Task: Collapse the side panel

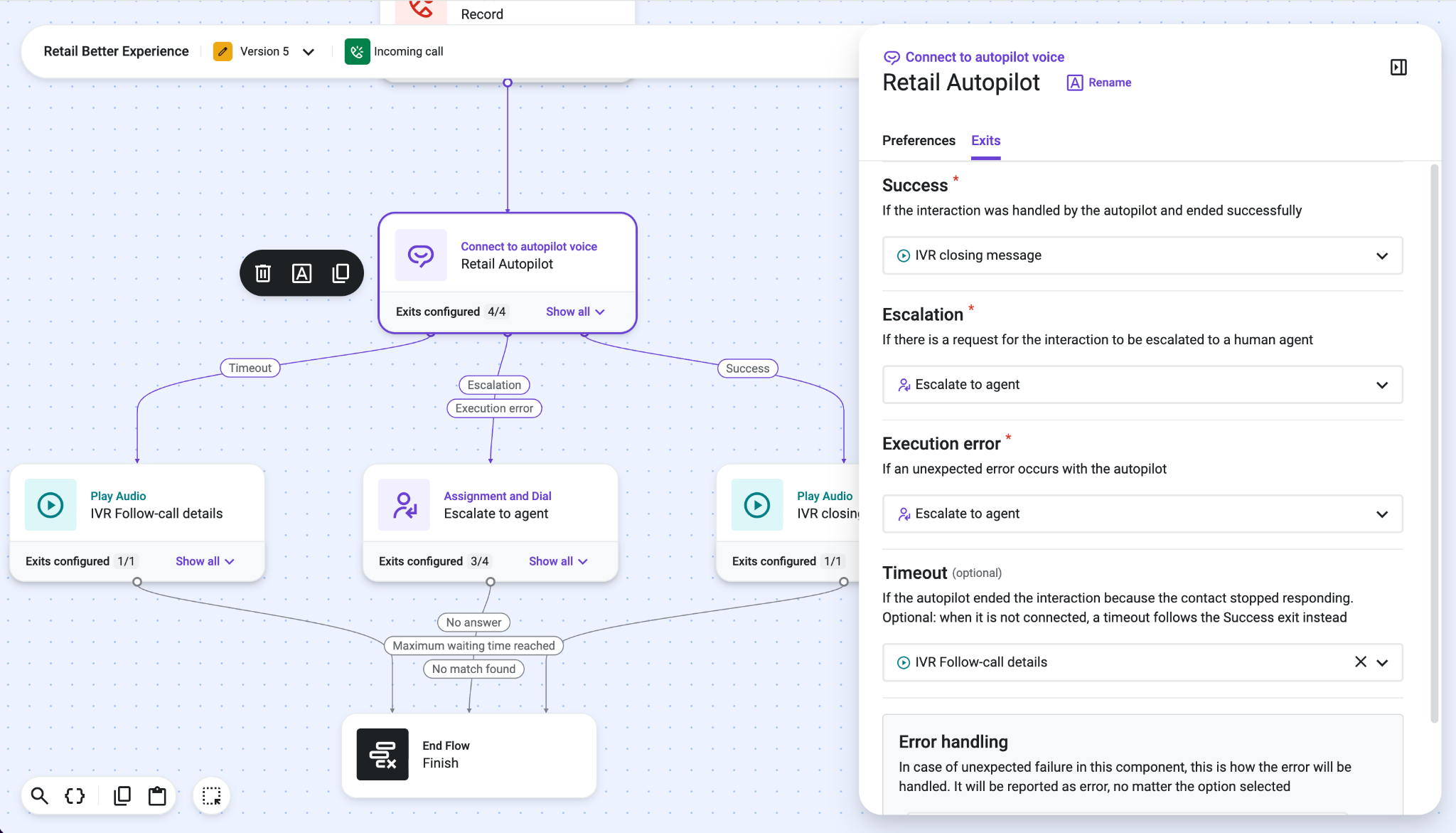Action: [1398, 67]
